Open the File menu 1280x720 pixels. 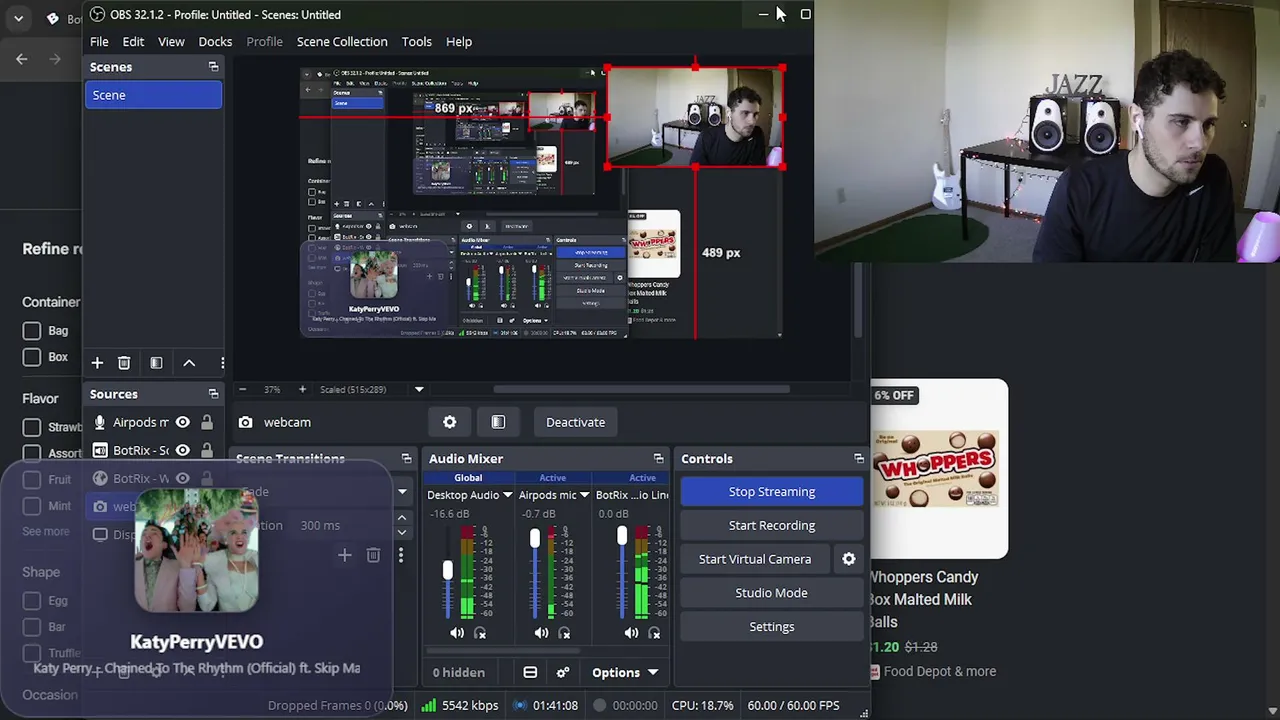click(x=99, y=41)
